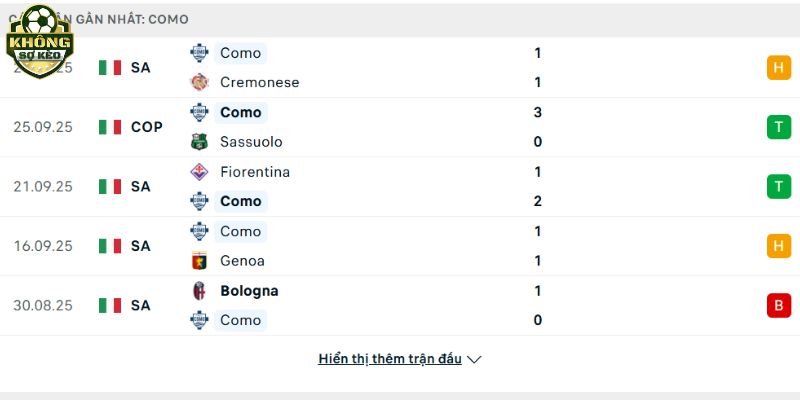Click the green T badge for Fiorentina match
The height and width of the screenshot is (400, 800).
(x=778, y=186)
